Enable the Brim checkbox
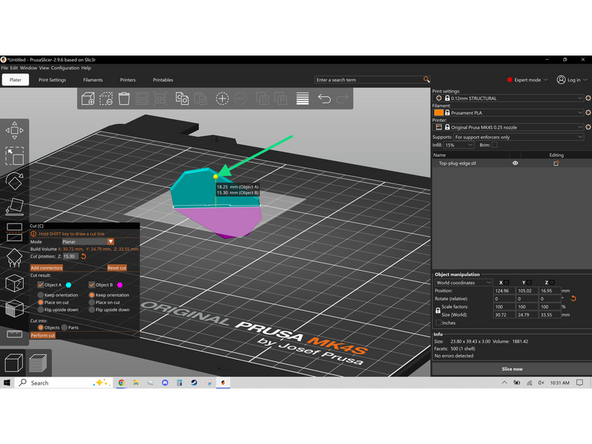592x444 pixels. 494,145
